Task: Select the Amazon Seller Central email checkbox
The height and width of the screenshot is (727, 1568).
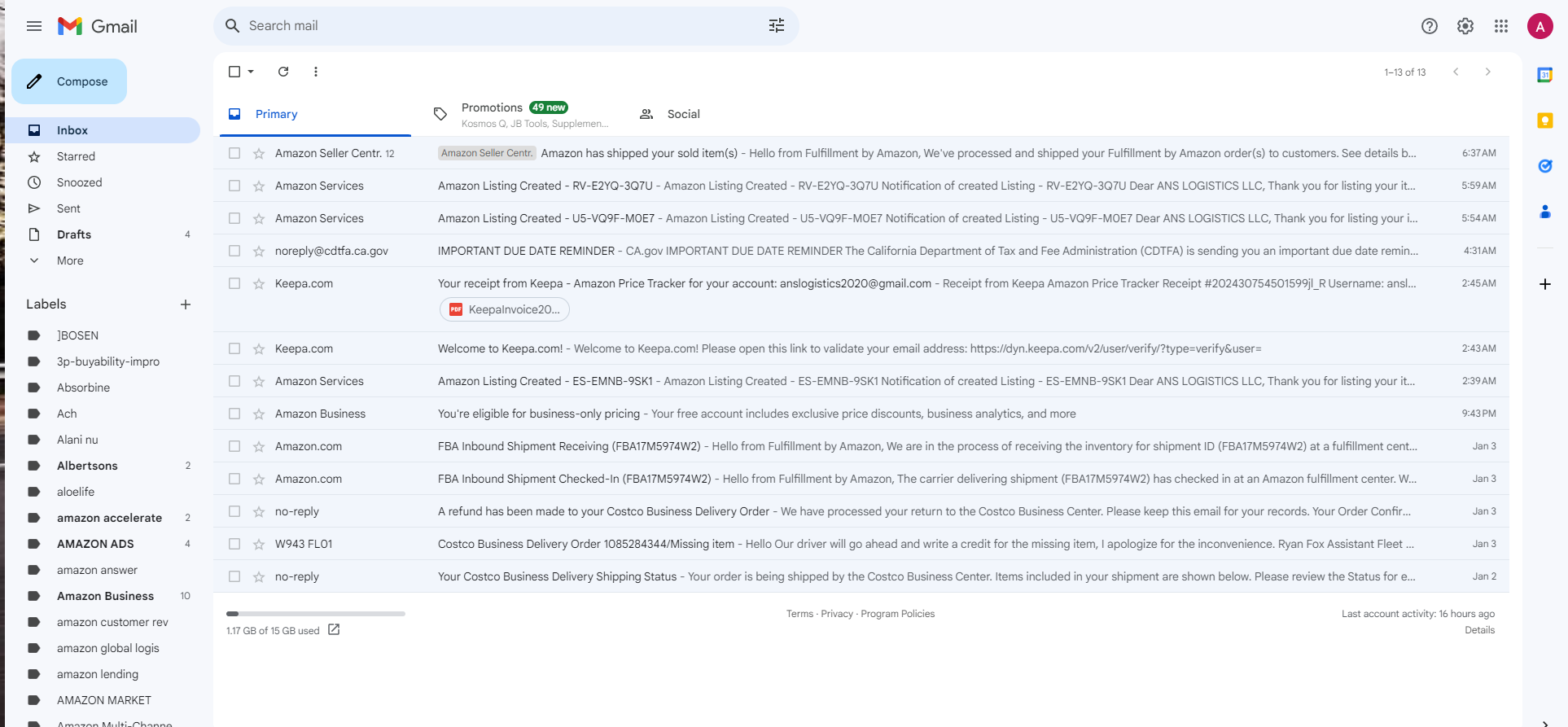Action: coord(234,153)
